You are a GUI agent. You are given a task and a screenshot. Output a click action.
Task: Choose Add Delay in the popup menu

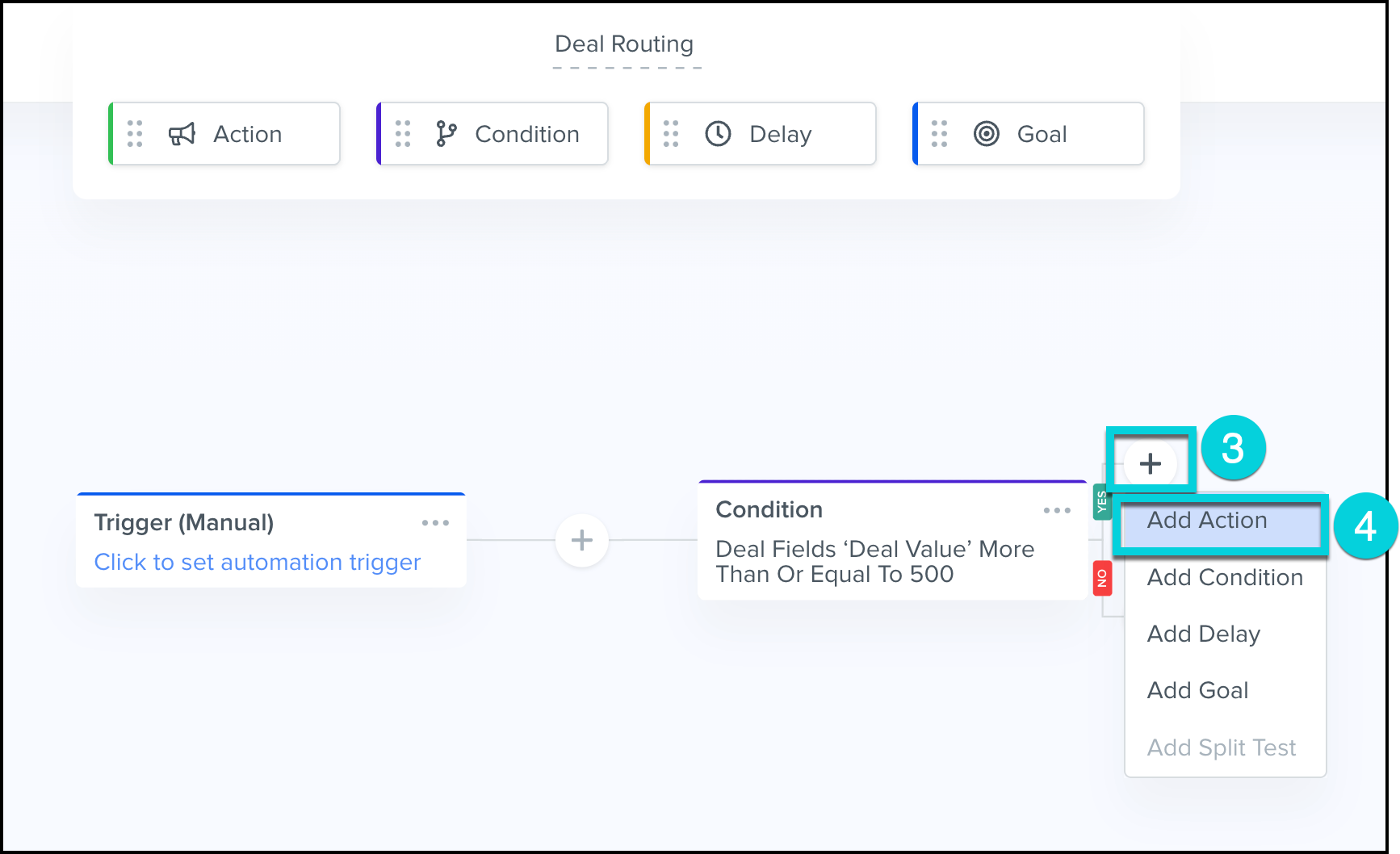(1203, 634)
